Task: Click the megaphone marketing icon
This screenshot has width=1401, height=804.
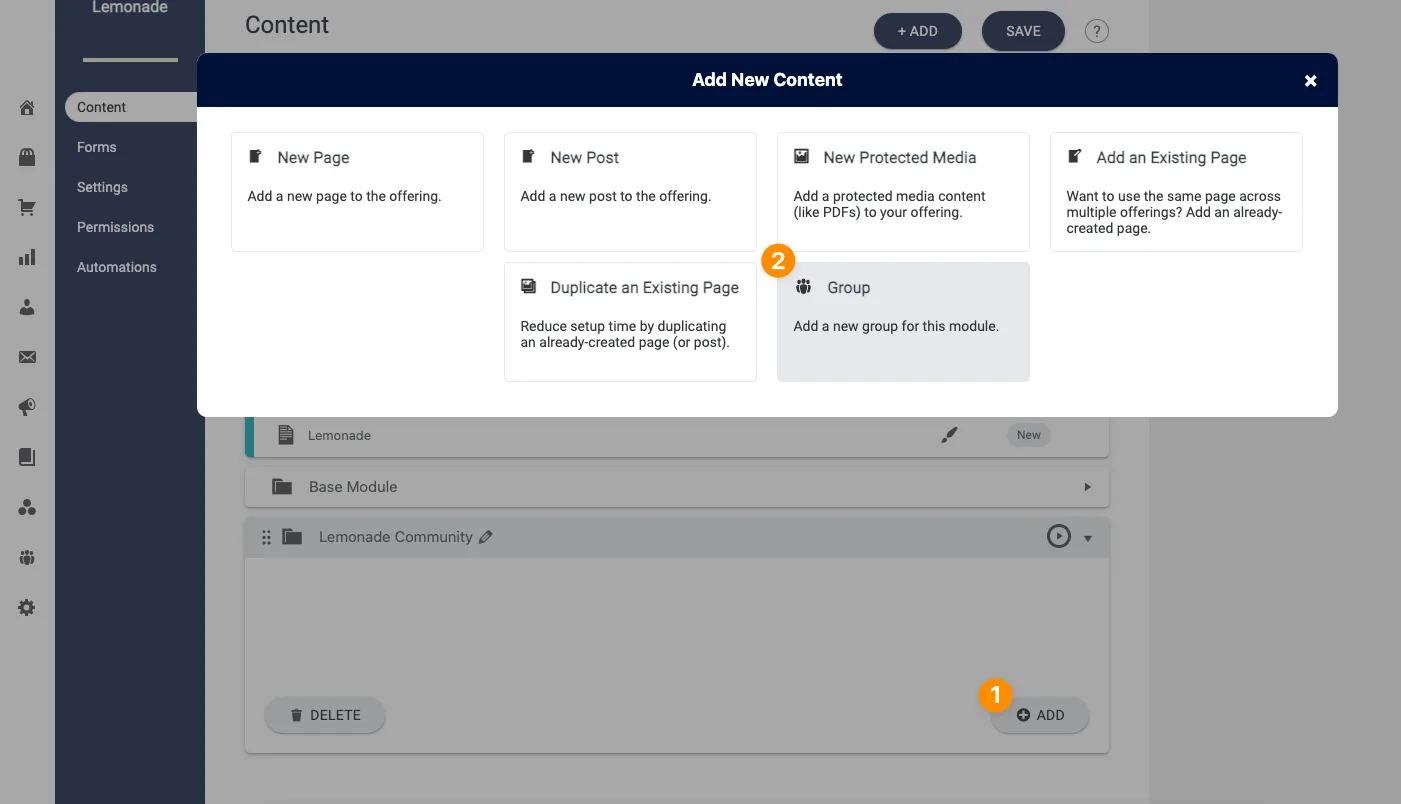Action: [27, 407]
